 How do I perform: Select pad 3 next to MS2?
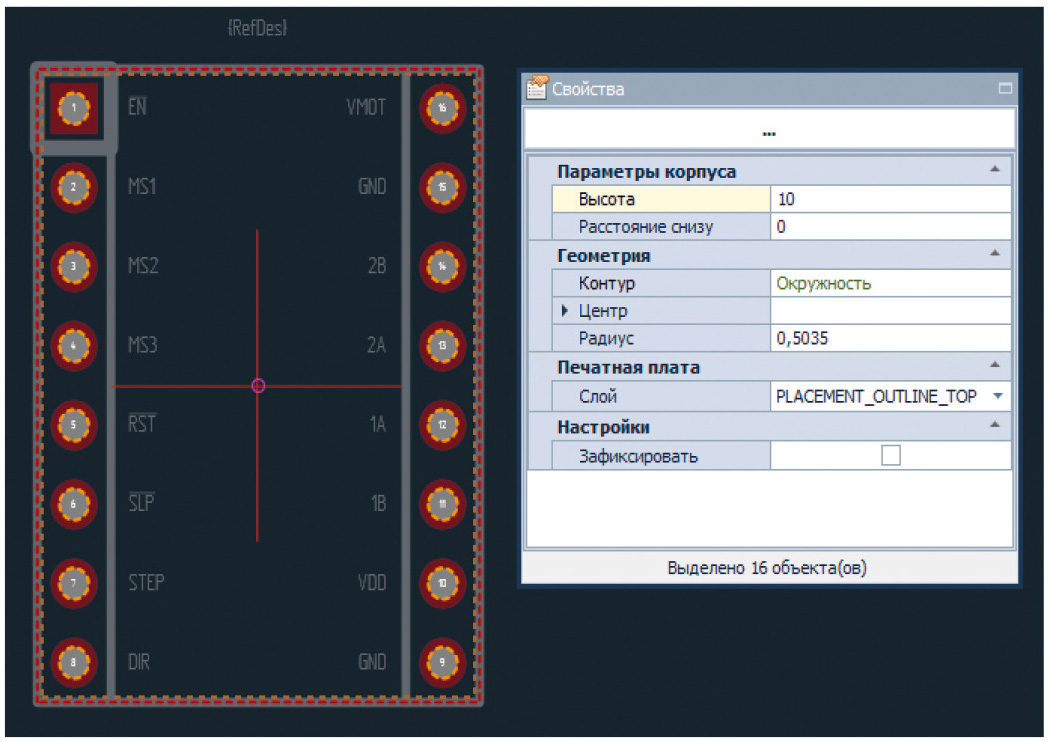click(74, 266)
